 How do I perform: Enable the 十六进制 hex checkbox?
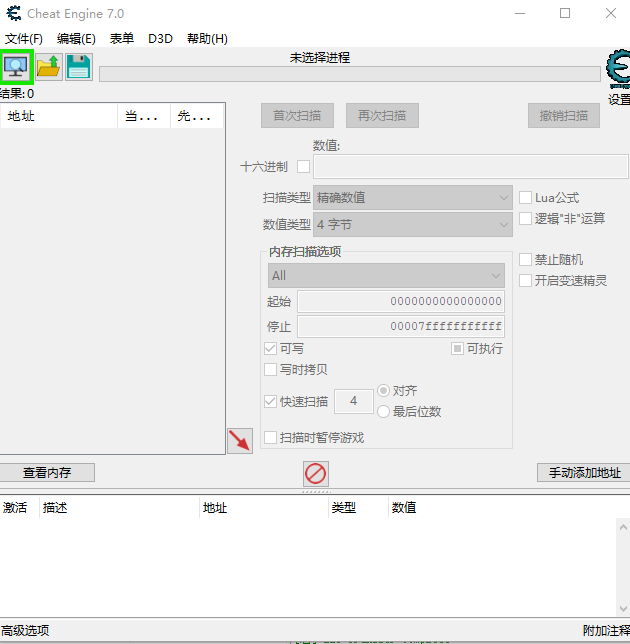[304, 166]
